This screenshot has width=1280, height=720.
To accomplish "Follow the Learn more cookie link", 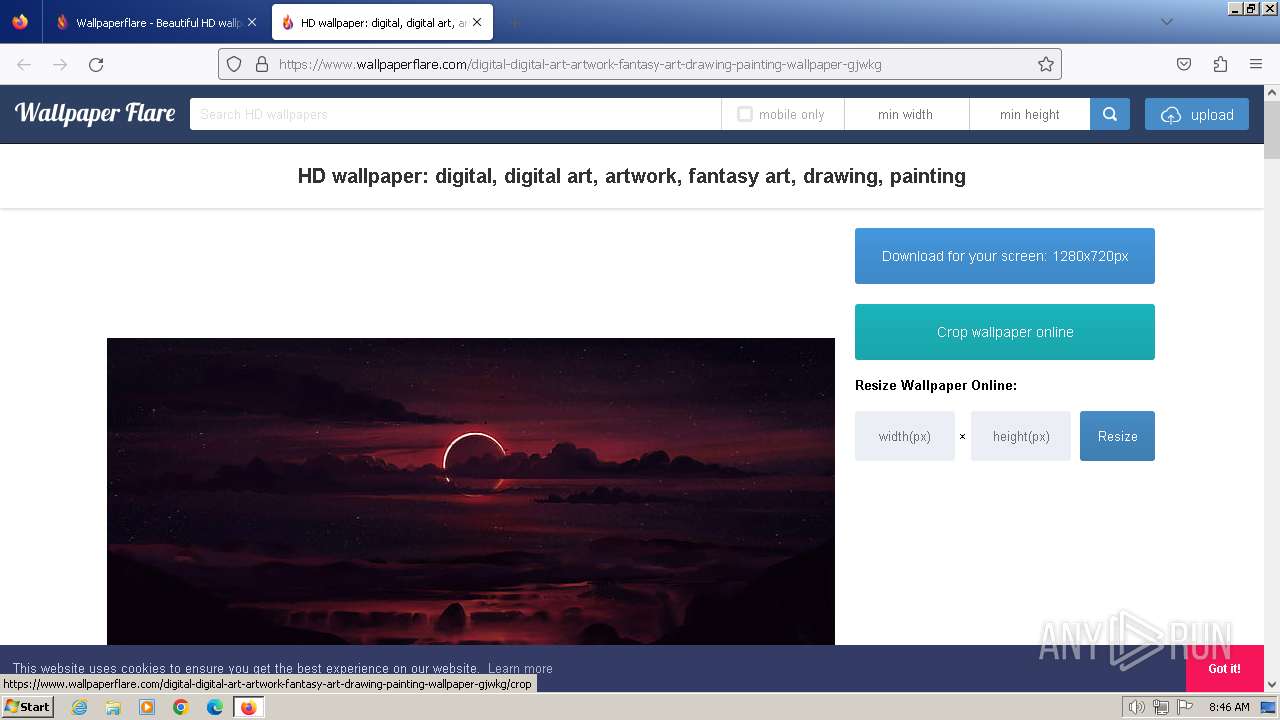I will 520,668.
